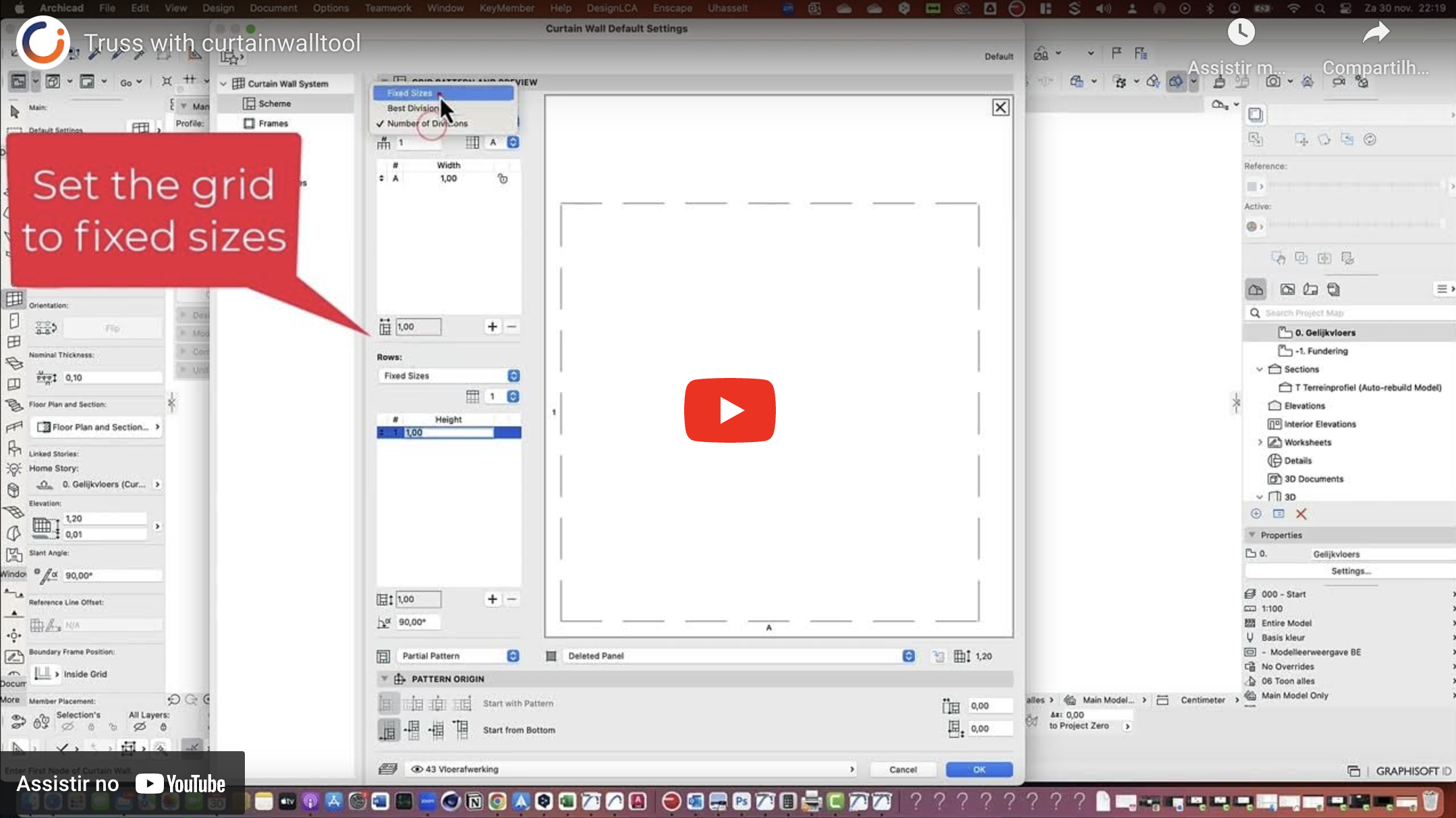Click the search icon above the Project Map
This screenshot has width=1456, height=818.
point(1255,312)
